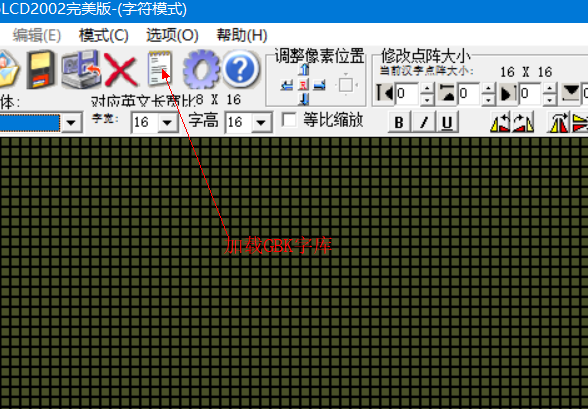Open settings with the blue gear icon
Screen dimensions: 588x409
coord(201,69)
